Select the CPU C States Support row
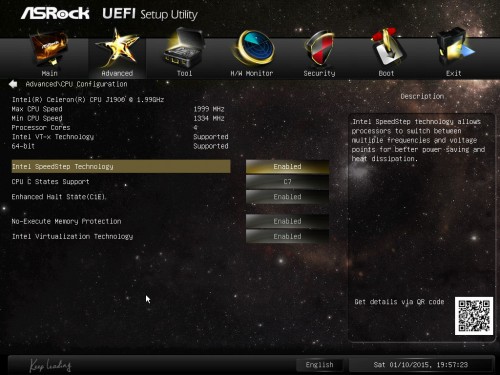The image size is (500, 375). click(121, 182)
